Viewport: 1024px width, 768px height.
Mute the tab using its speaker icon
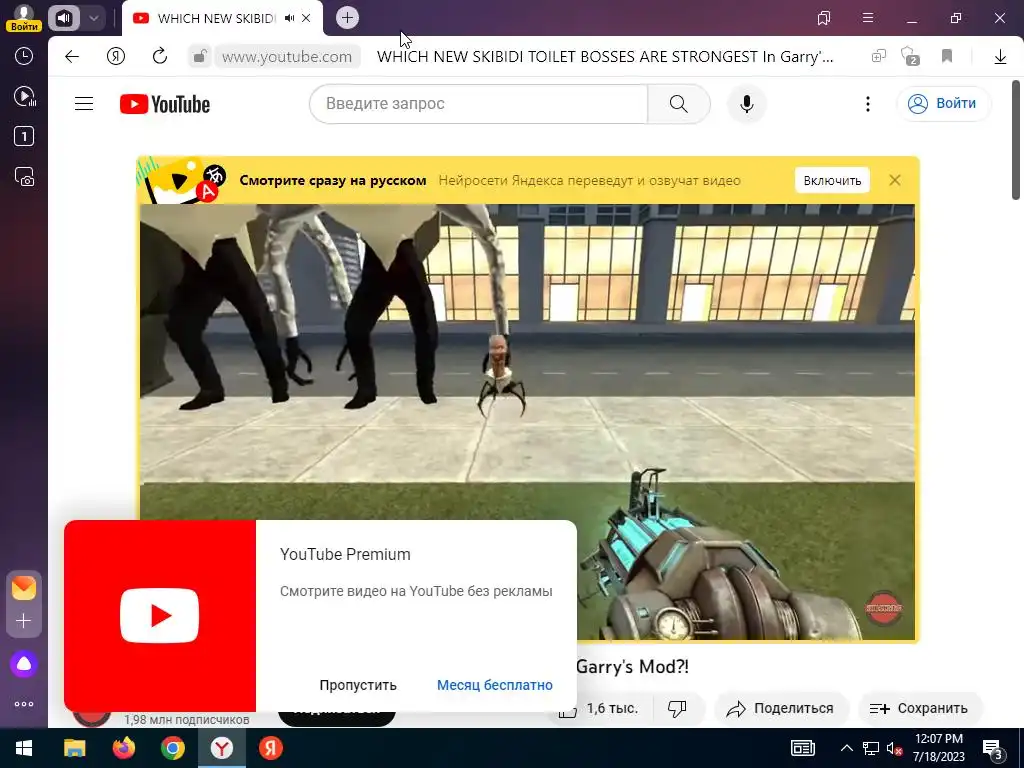point(289,18)
